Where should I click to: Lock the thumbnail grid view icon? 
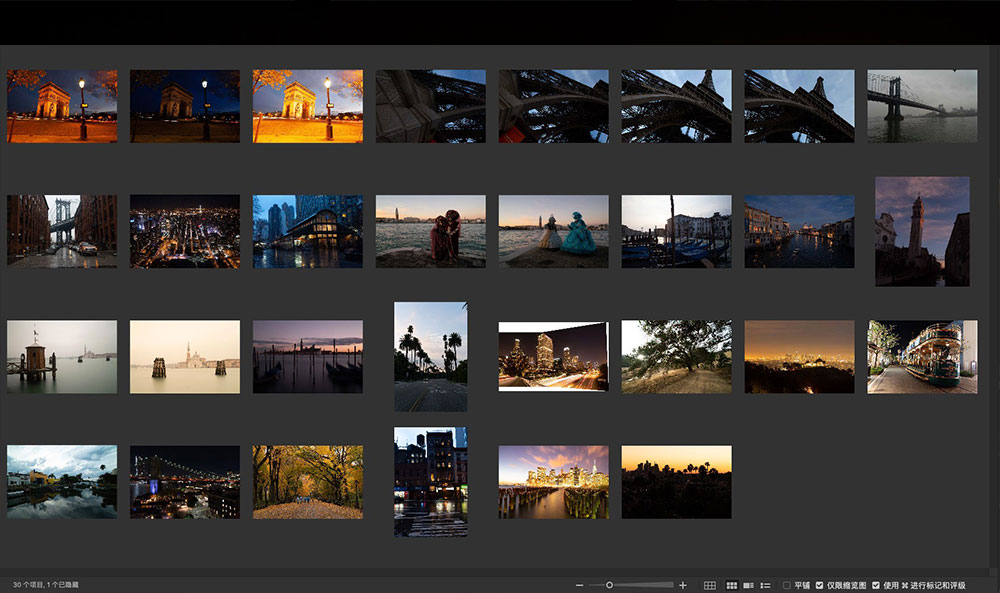710,584
